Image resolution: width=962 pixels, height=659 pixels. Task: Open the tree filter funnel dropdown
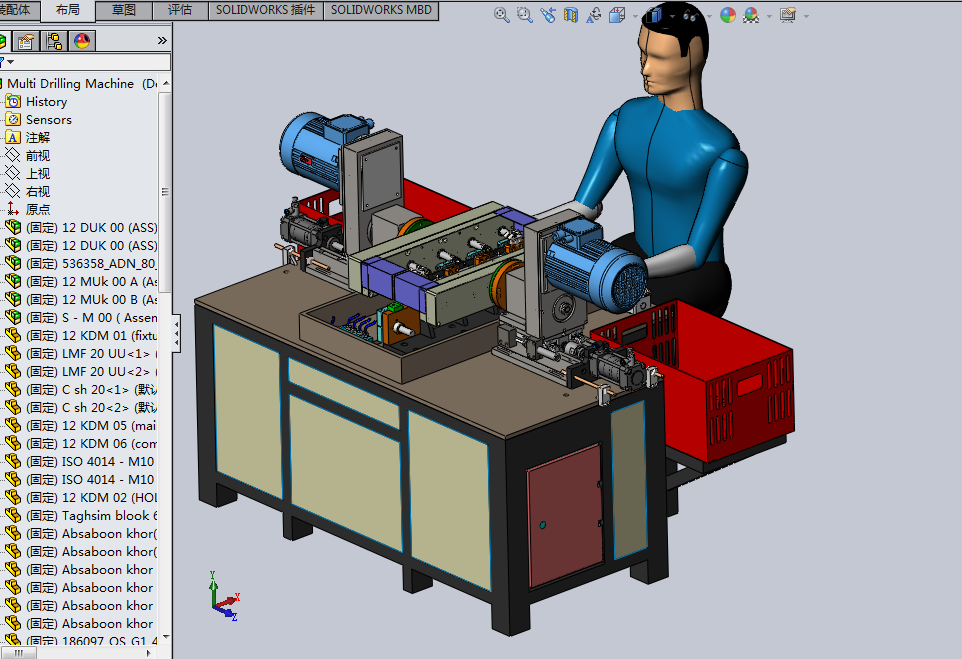click(x=7, y=62)
